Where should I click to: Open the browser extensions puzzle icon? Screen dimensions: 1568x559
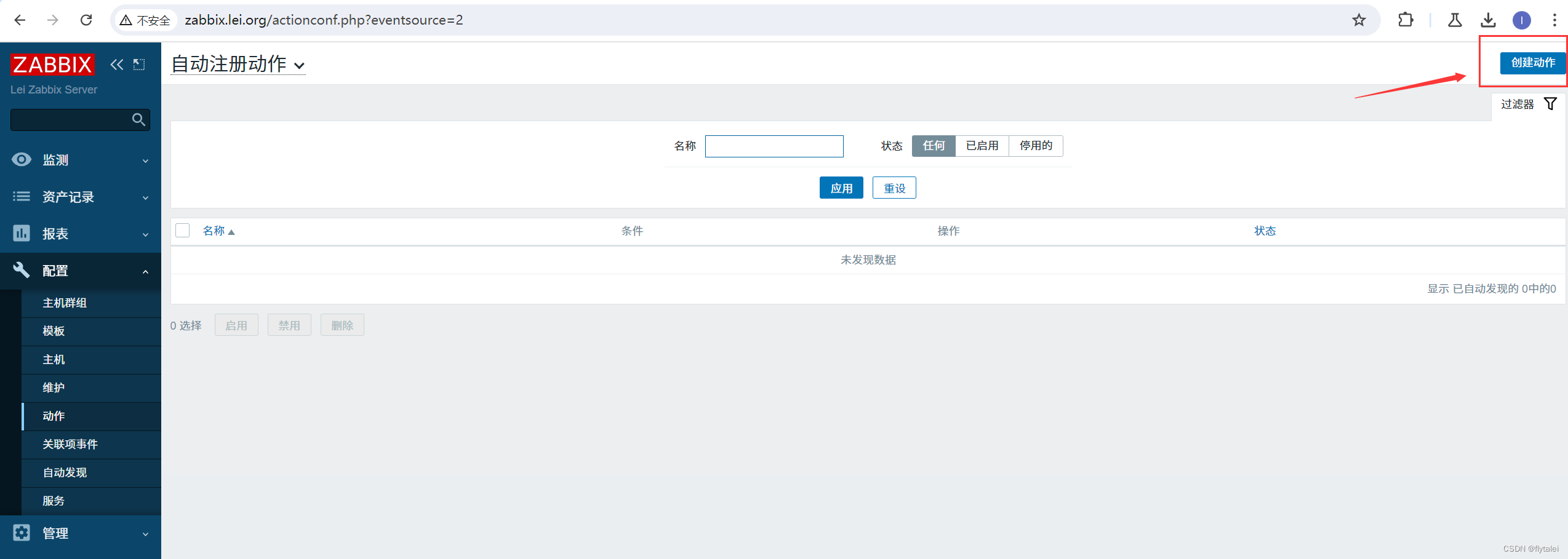pyautogui.click(x=1406, y=20)
